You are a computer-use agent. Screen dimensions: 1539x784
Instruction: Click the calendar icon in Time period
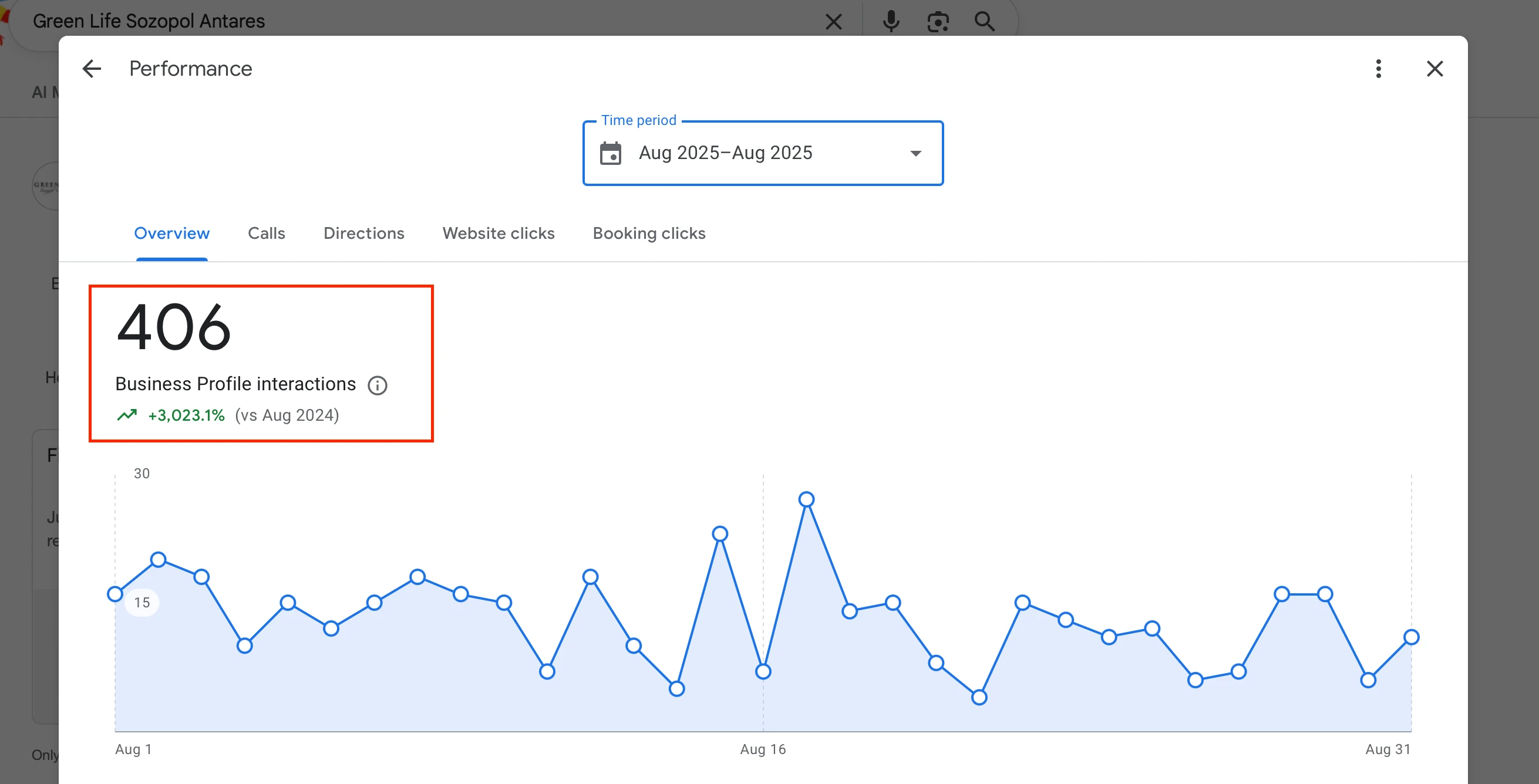tap(611, 154)
